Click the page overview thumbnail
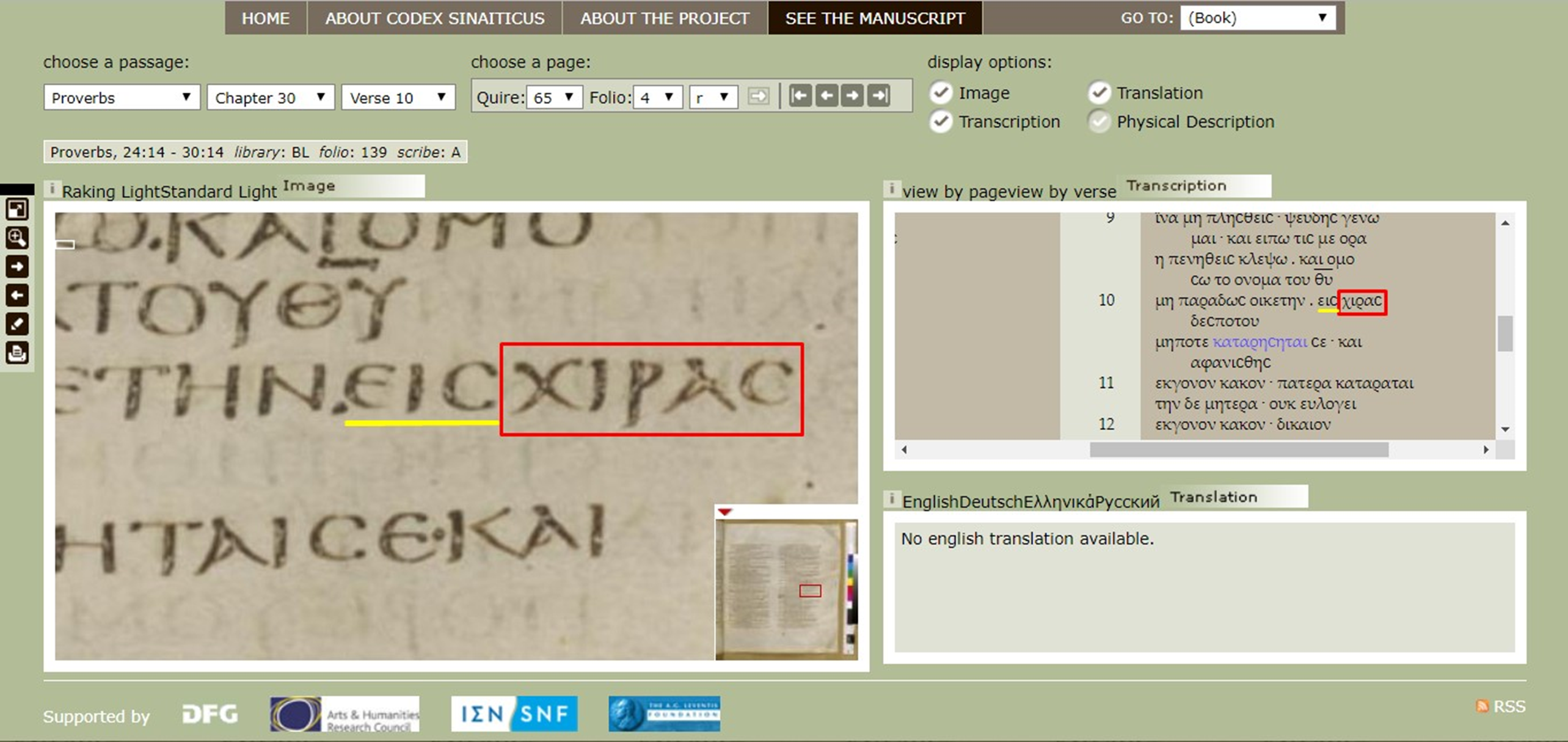Image resolution: width=1568 pixels, height=742 pixels. [786, 589]
